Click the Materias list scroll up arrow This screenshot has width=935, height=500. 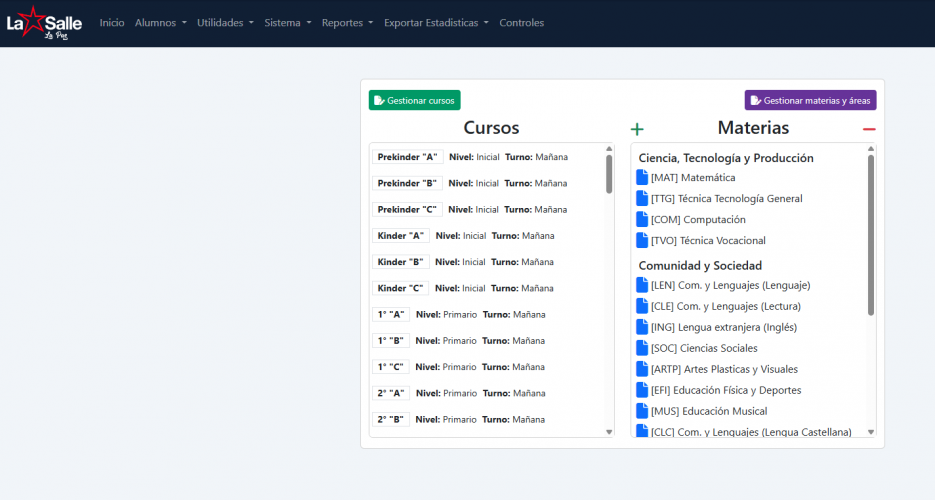(871, 148)
